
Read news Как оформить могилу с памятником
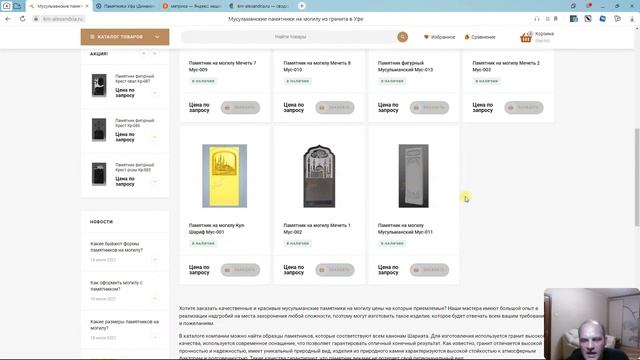pos(116,286)
